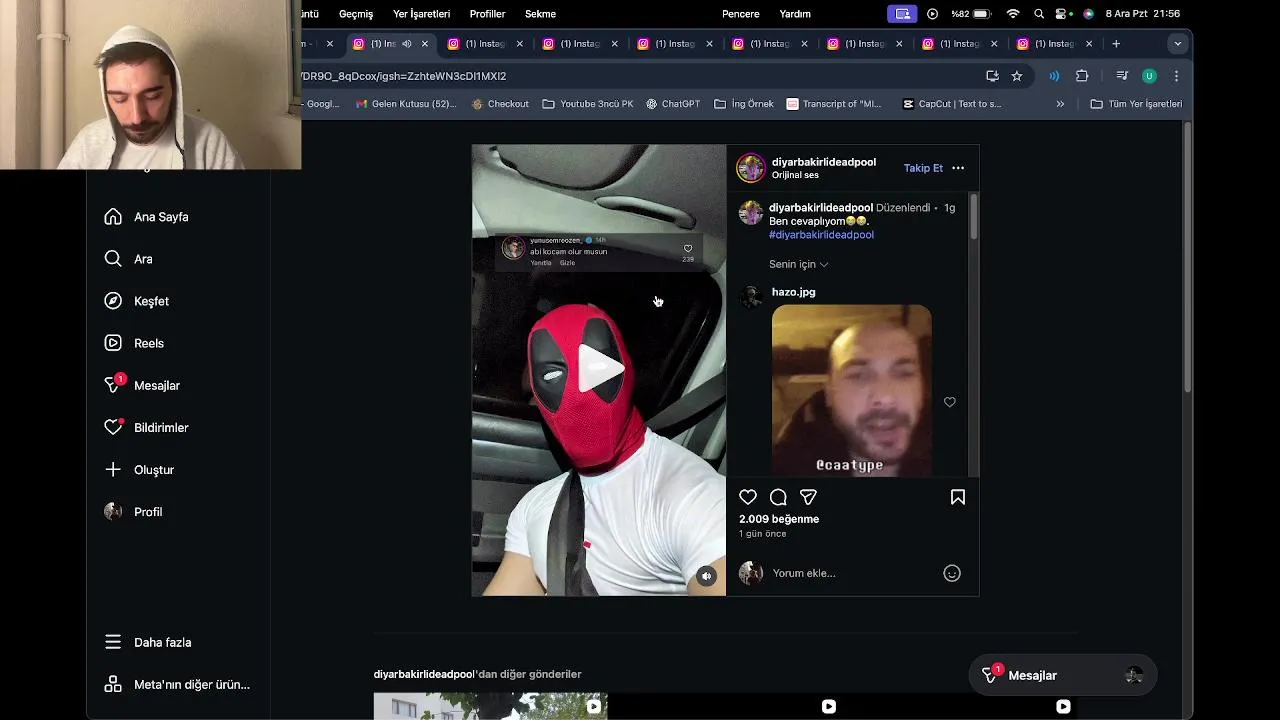Open Chrome media control icon
Image resolution: width=1280 pixels, height=720 pixels.
[1122, 76]
